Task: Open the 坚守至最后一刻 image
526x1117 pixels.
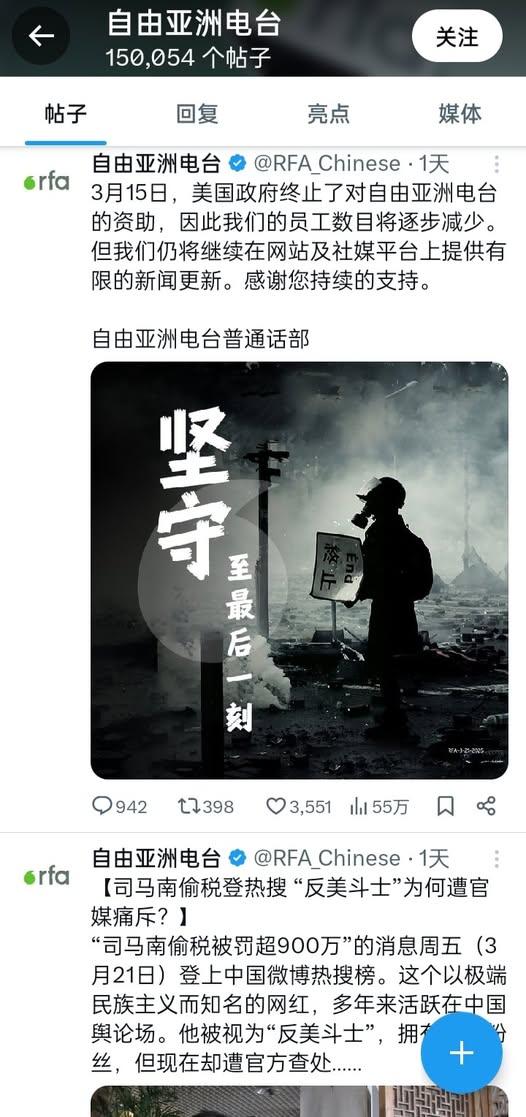Action: tap(299, 570)
